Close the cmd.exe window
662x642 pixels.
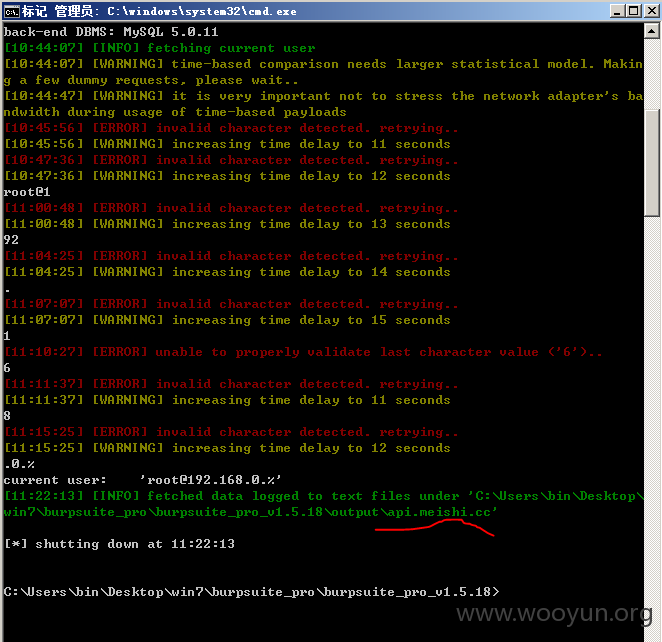(651, 11)
